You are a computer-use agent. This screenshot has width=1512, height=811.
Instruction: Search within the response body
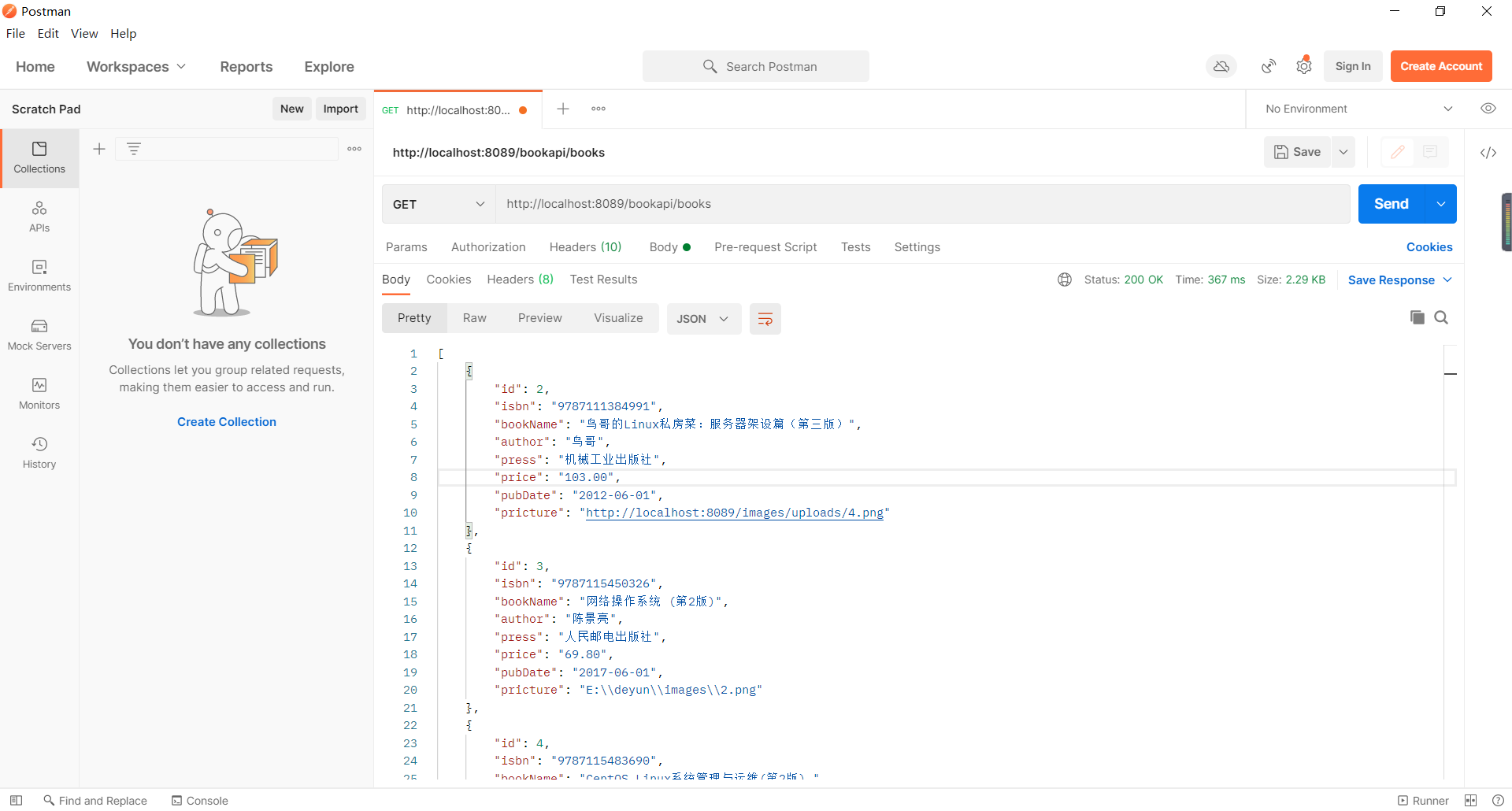[x=1441, y=317]
